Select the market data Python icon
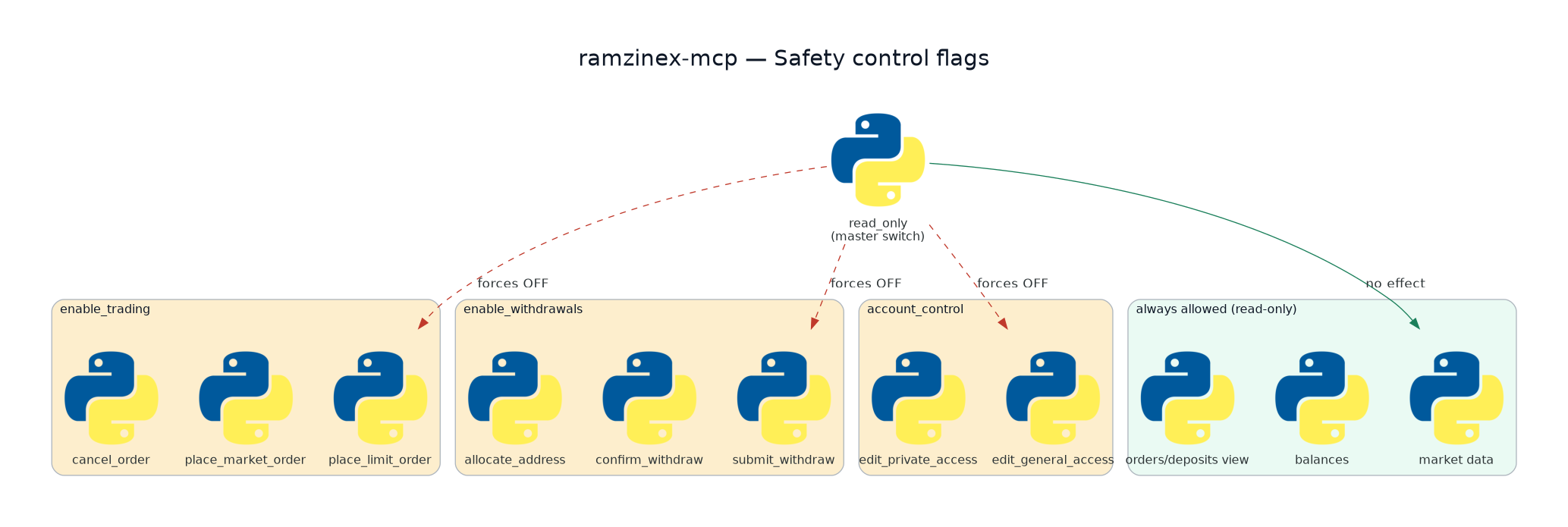 [1456, 398]
